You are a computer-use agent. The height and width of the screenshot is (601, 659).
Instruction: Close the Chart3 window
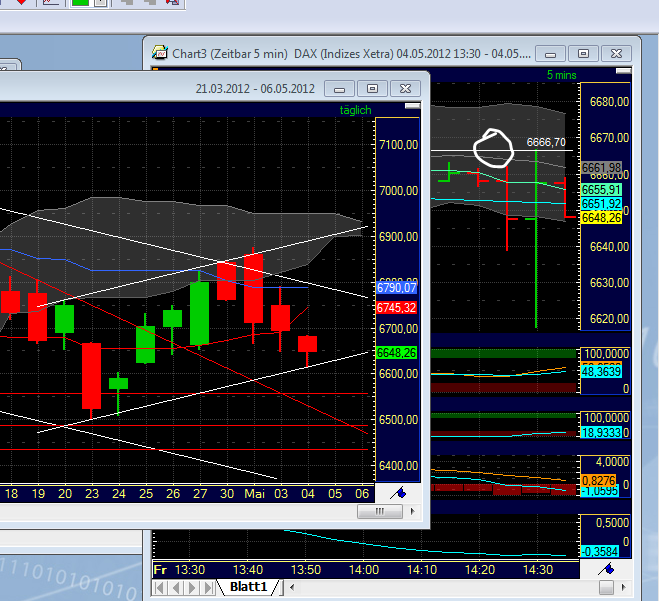point(616,54)
